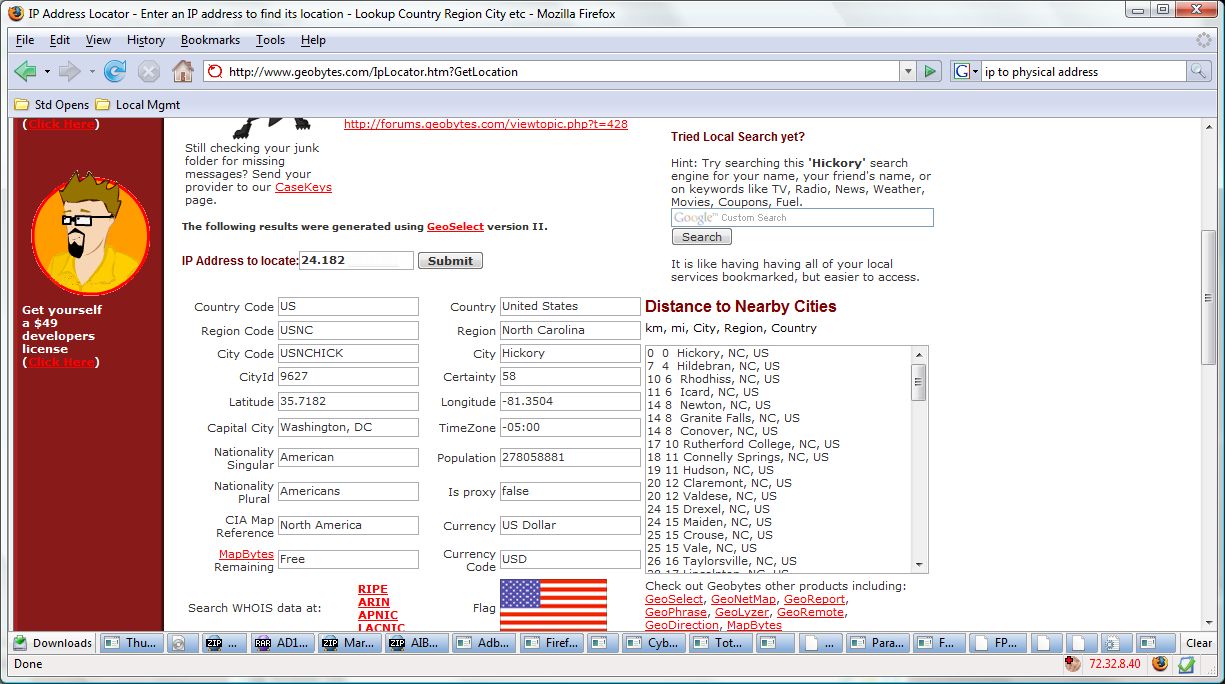Click the Google Custom Search button
Viewport: 1225px width, 684px height.
click(x=701, y=237)
